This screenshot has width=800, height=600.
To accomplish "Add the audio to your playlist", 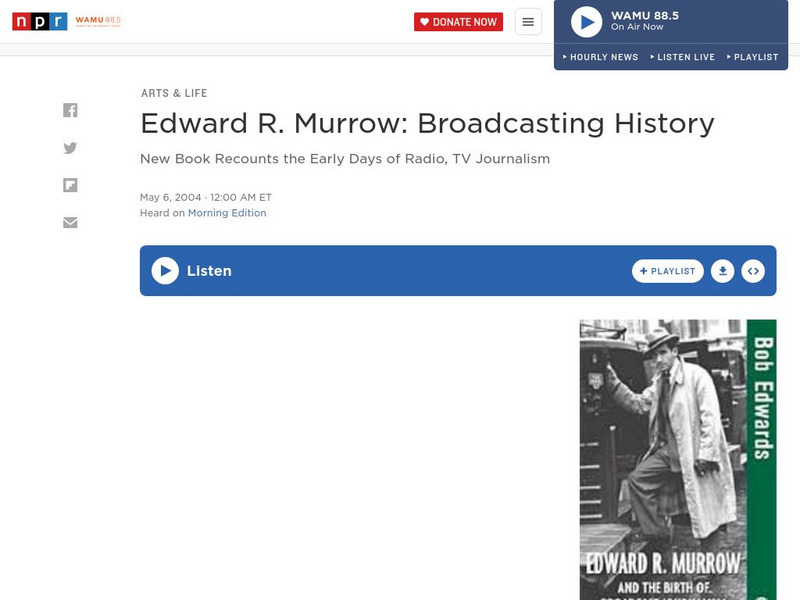I will (668, 270).
